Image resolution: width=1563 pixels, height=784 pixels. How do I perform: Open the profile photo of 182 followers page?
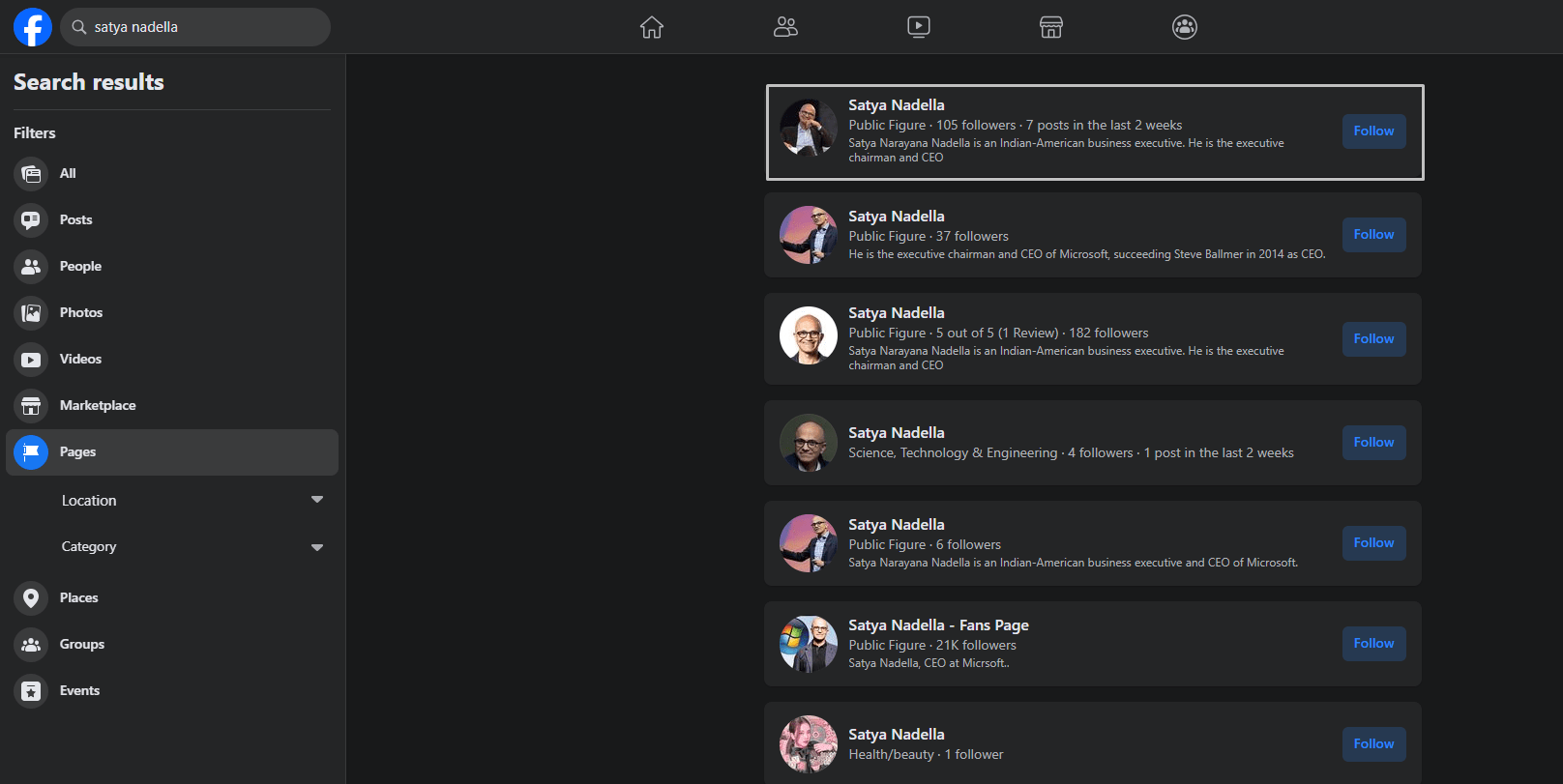[x=809, y=335]
